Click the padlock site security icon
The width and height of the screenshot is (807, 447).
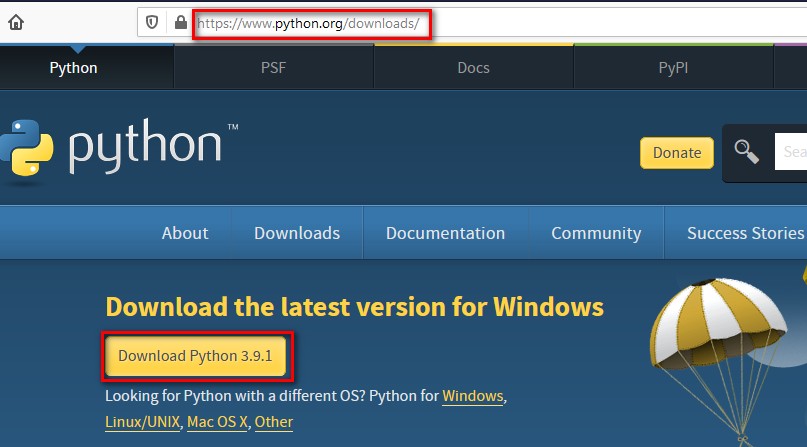pos(180,22)
